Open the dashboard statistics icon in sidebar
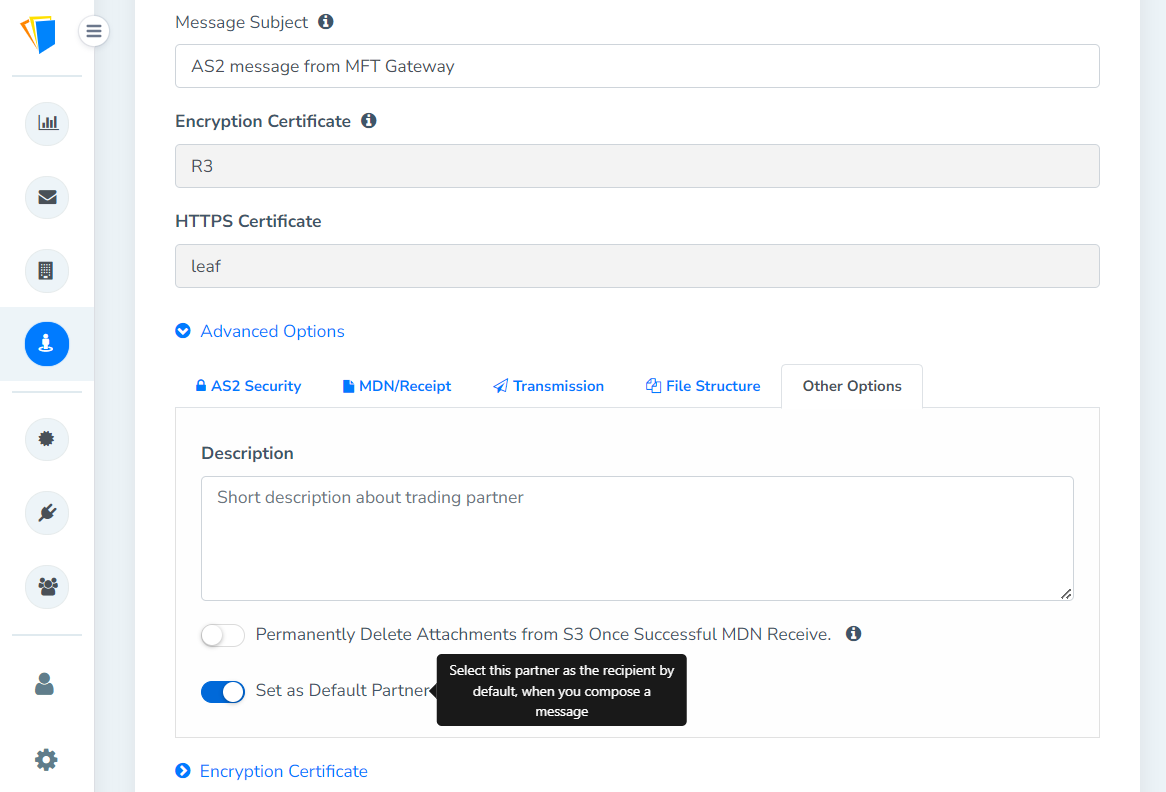 46,123
